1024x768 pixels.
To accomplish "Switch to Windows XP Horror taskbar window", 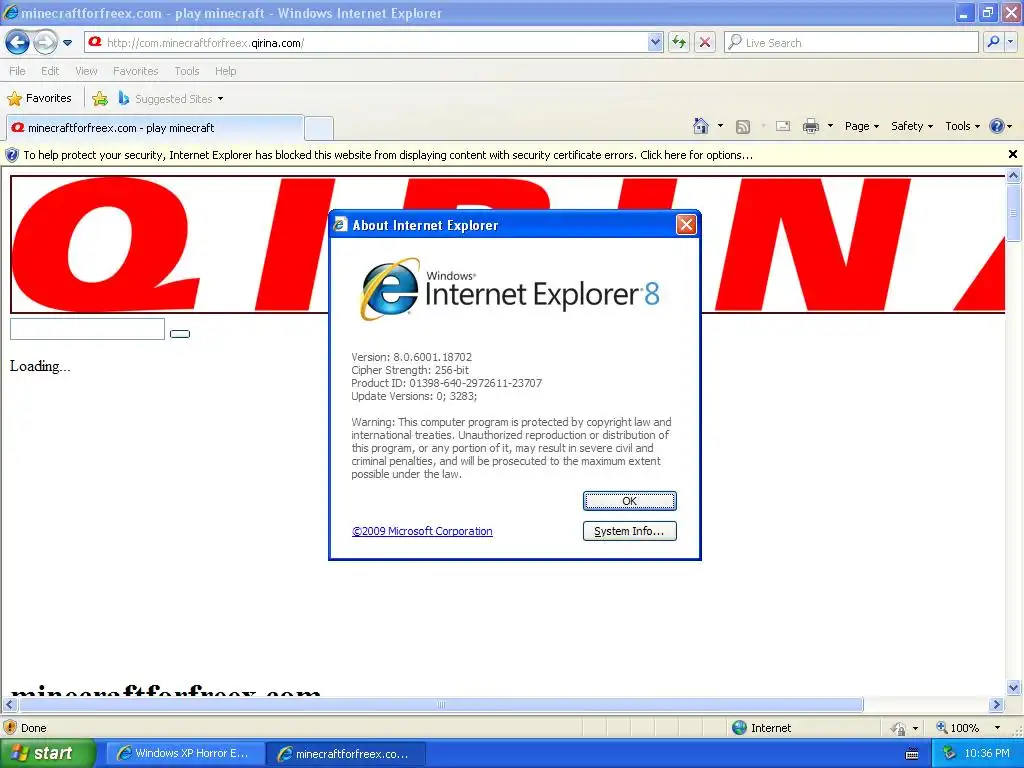I will point(185,754).
